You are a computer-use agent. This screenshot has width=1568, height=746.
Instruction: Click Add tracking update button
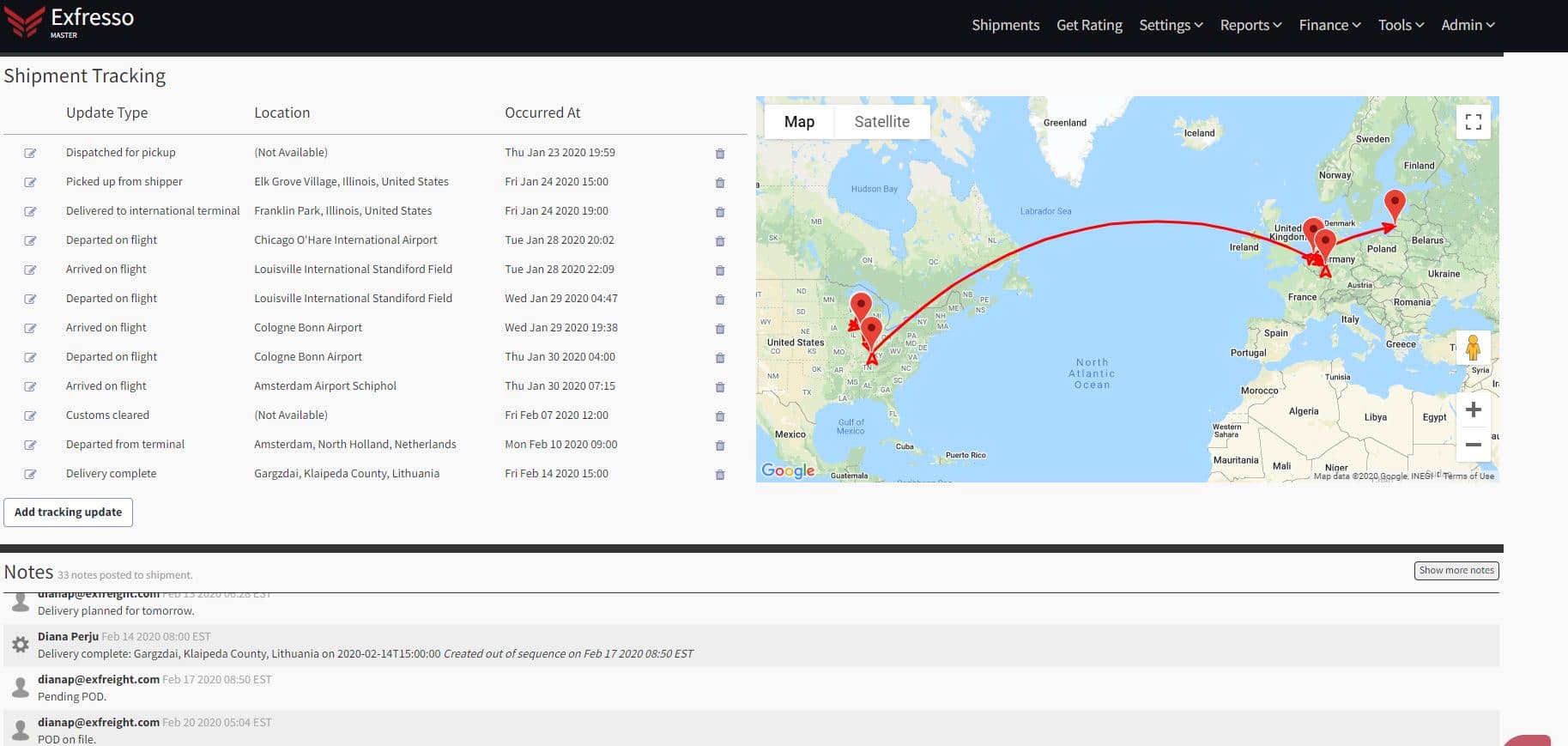[x=68, y=512]
